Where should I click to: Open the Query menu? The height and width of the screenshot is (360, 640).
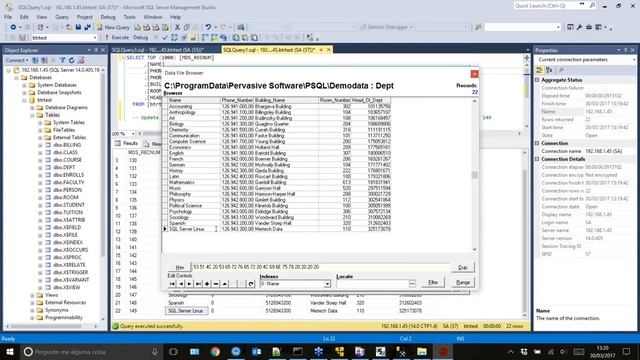(x=62, y=17)
